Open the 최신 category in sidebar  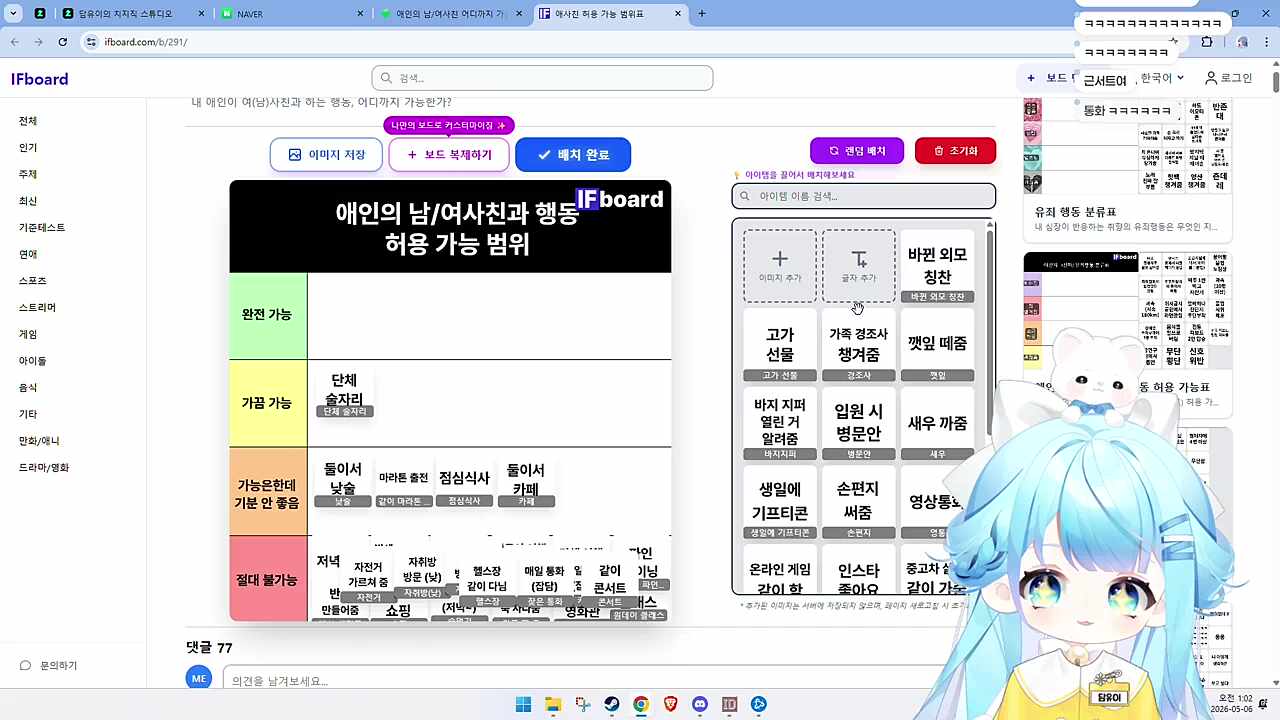28,201
